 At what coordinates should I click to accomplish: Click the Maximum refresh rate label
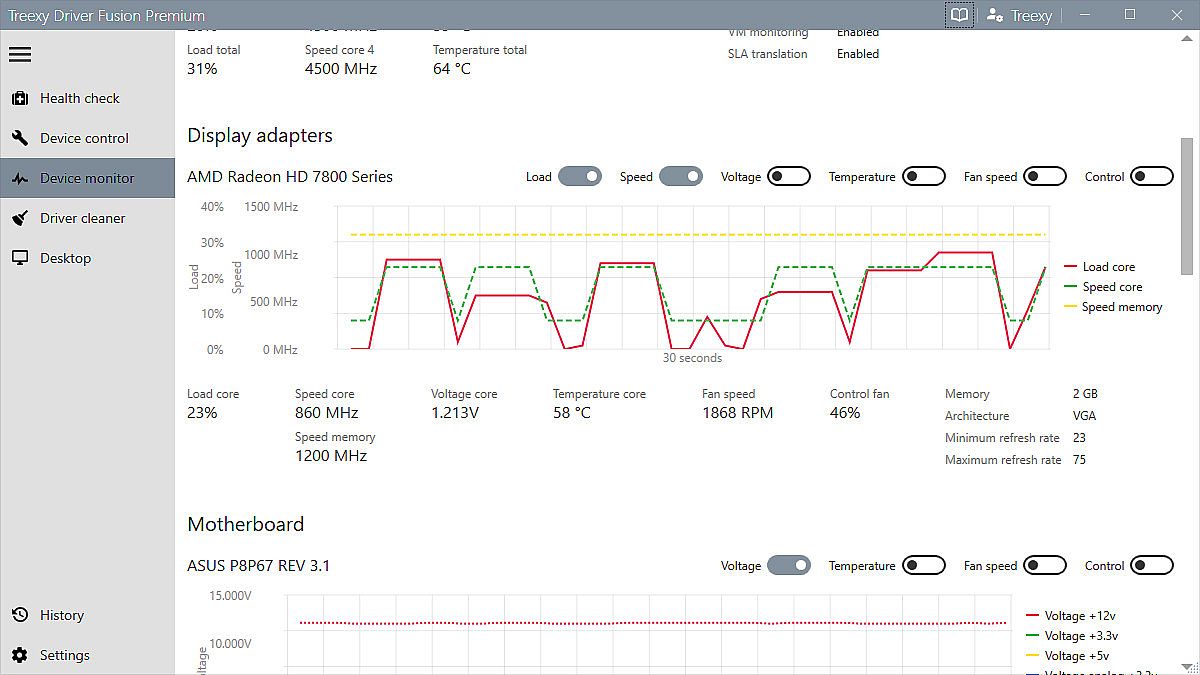[1003, 460]
